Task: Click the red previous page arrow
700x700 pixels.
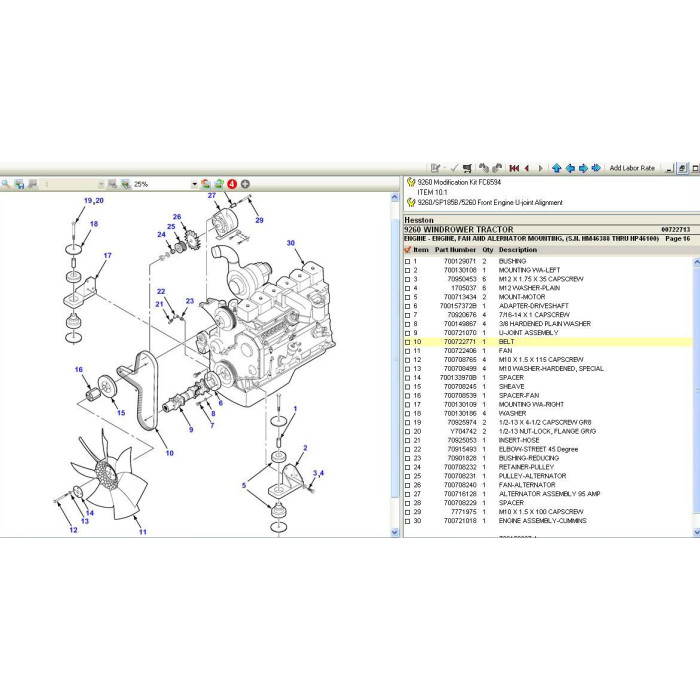Action: 527,168
